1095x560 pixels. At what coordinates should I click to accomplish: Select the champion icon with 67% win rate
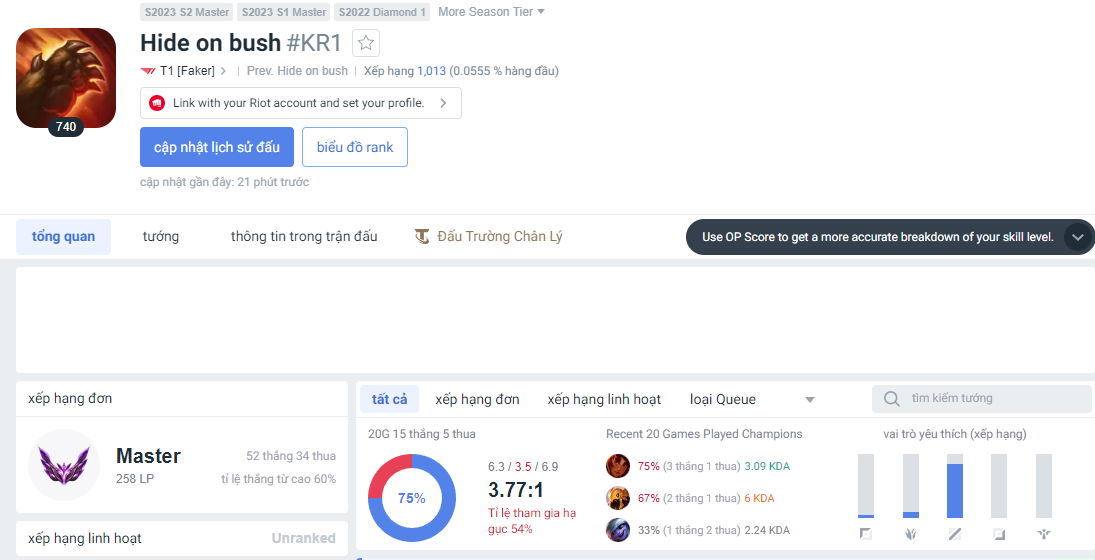point(618,498)
